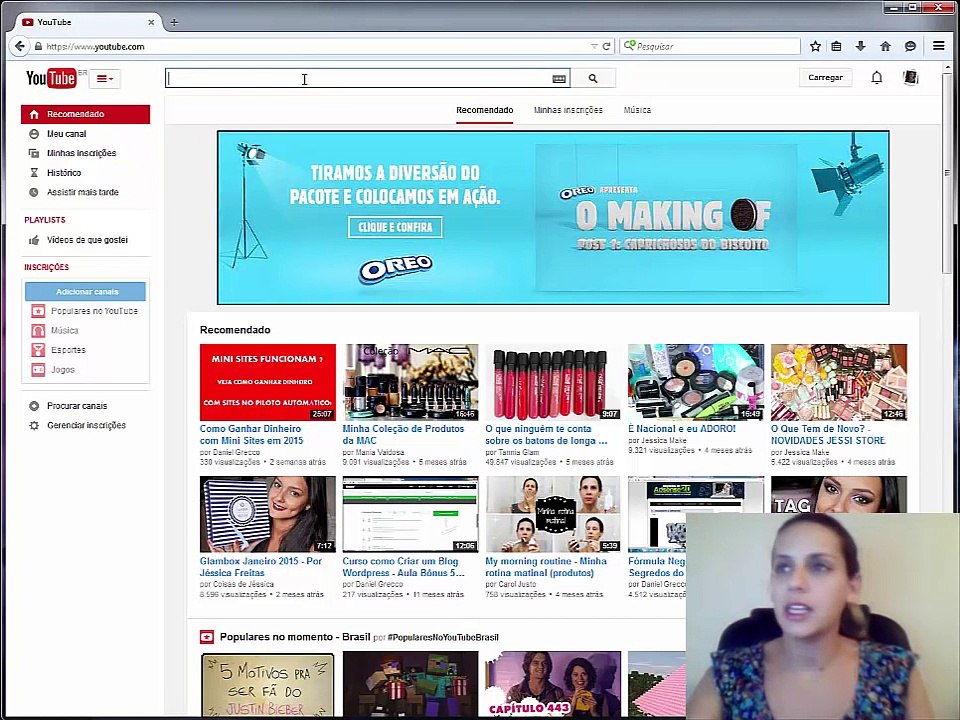The width and height of the screenshot is (960, 720).
Task: Select Recomendado in the sidebar
Action: 86,114
